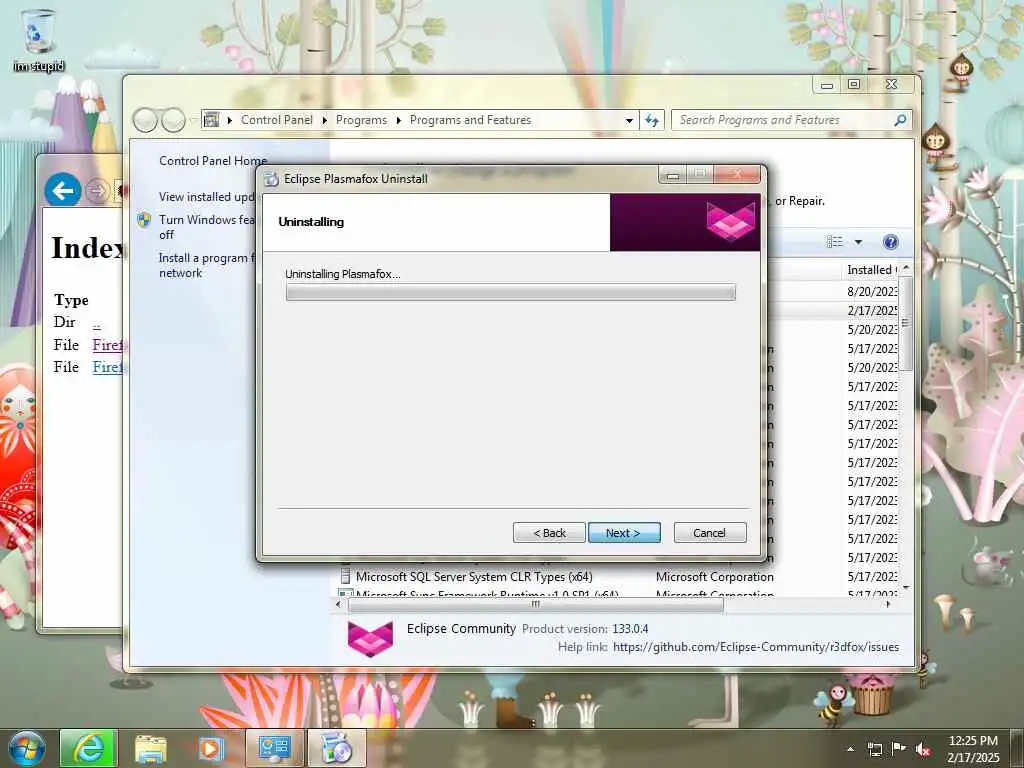Click the change view icon
The image size is (1024, 768).
[x=835, y=242]
